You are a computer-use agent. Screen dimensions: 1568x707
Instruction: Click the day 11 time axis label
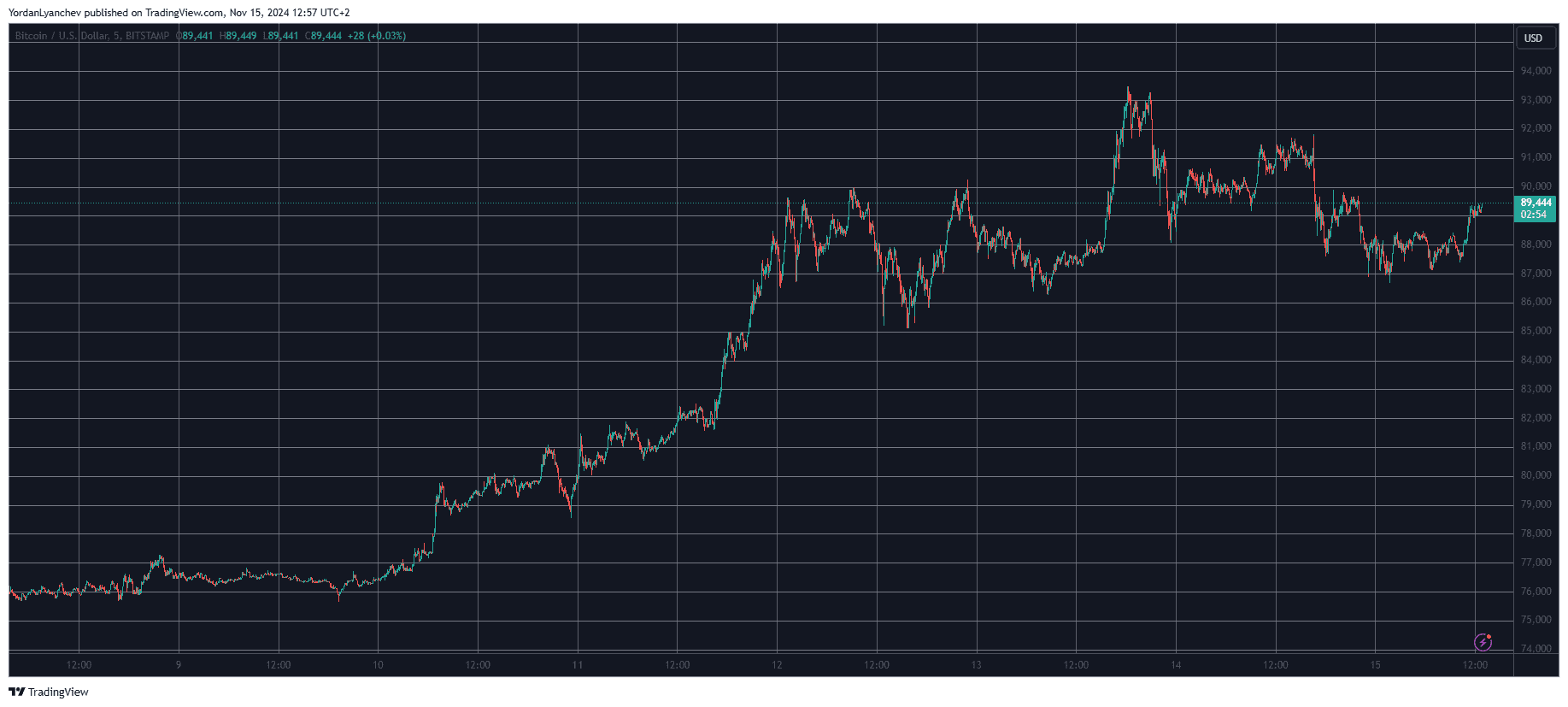pyautogui.click(x=578, y=665)
